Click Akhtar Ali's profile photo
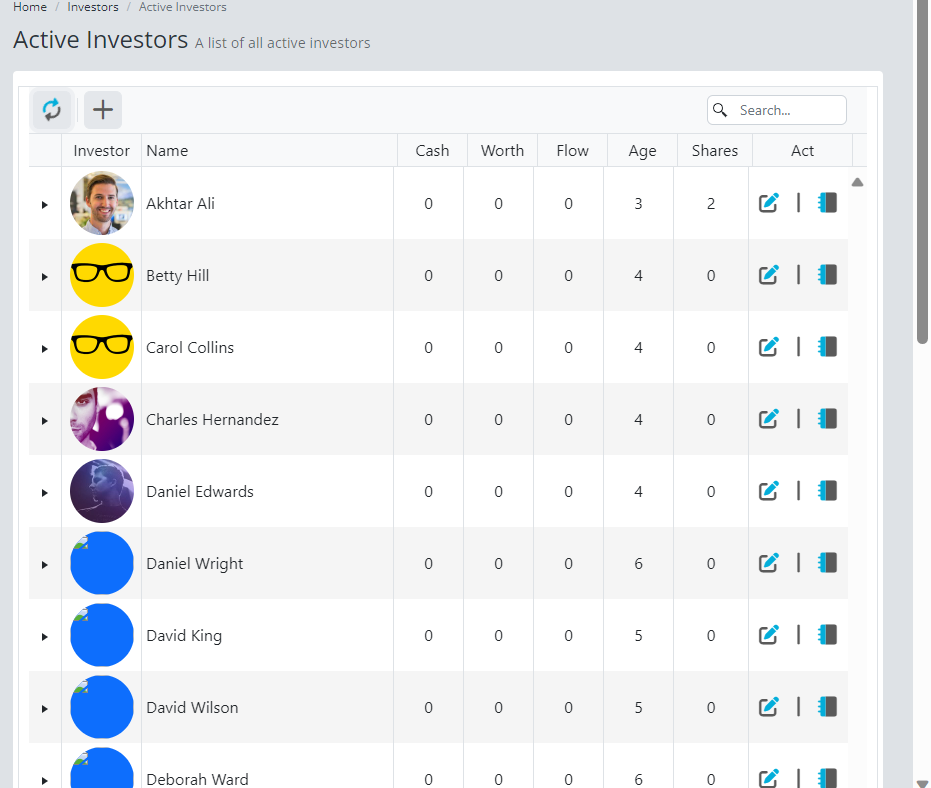Viewport: 931px width, 788px height. pyautogui.click(x=102, y=203)
